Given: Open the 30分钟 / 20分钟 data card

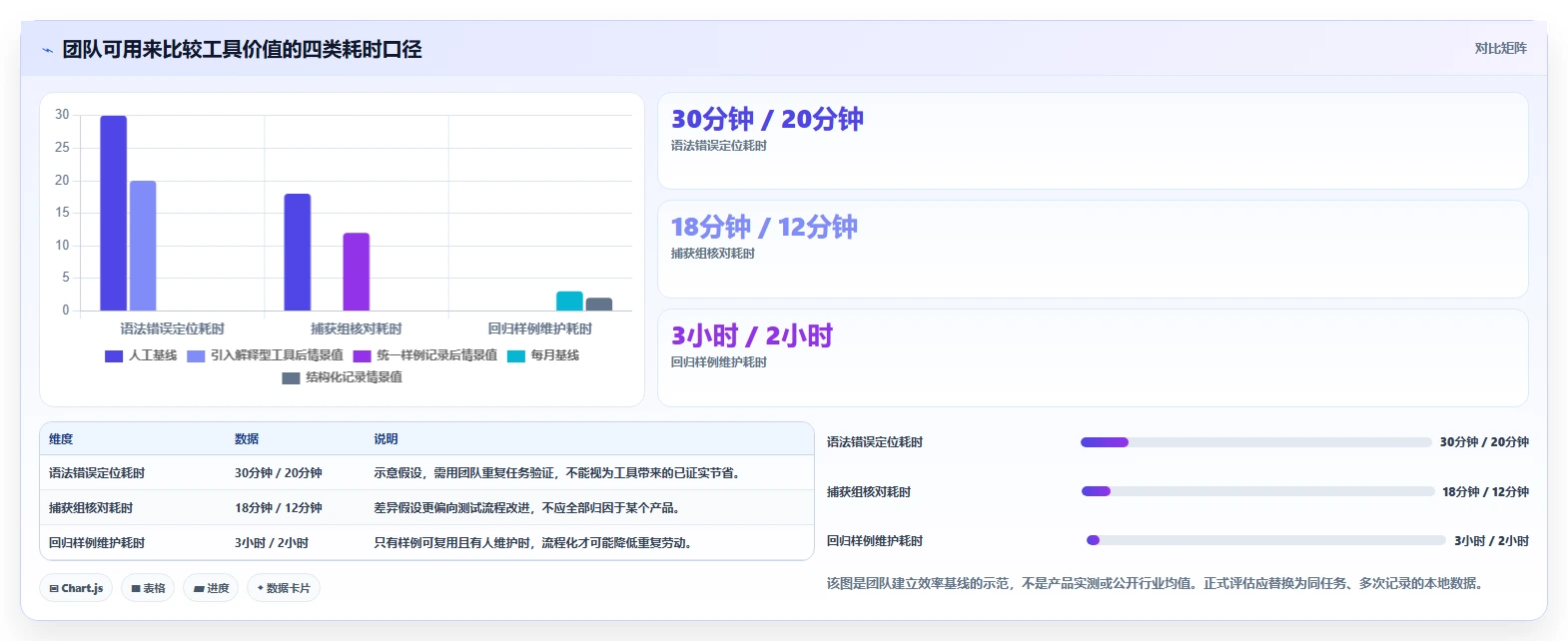Looking at the screenshot, I should (x=1093, y=141).
